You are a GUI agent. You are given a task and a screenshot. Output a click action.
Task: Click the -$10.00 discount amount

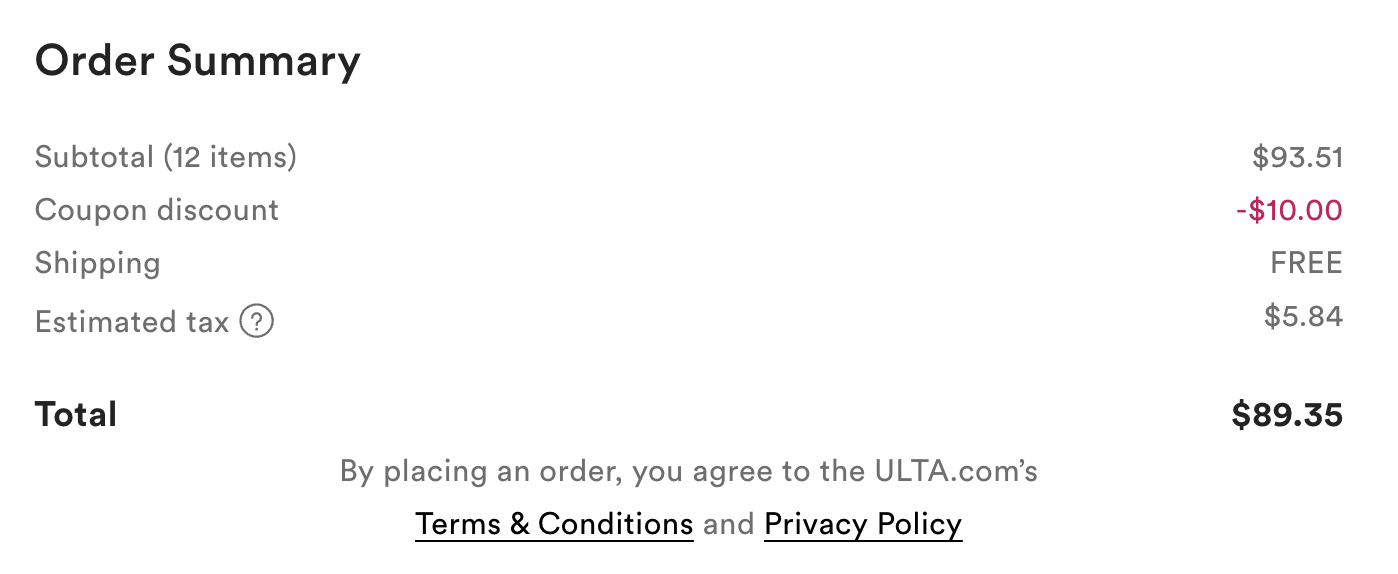tap(1288, 210)
